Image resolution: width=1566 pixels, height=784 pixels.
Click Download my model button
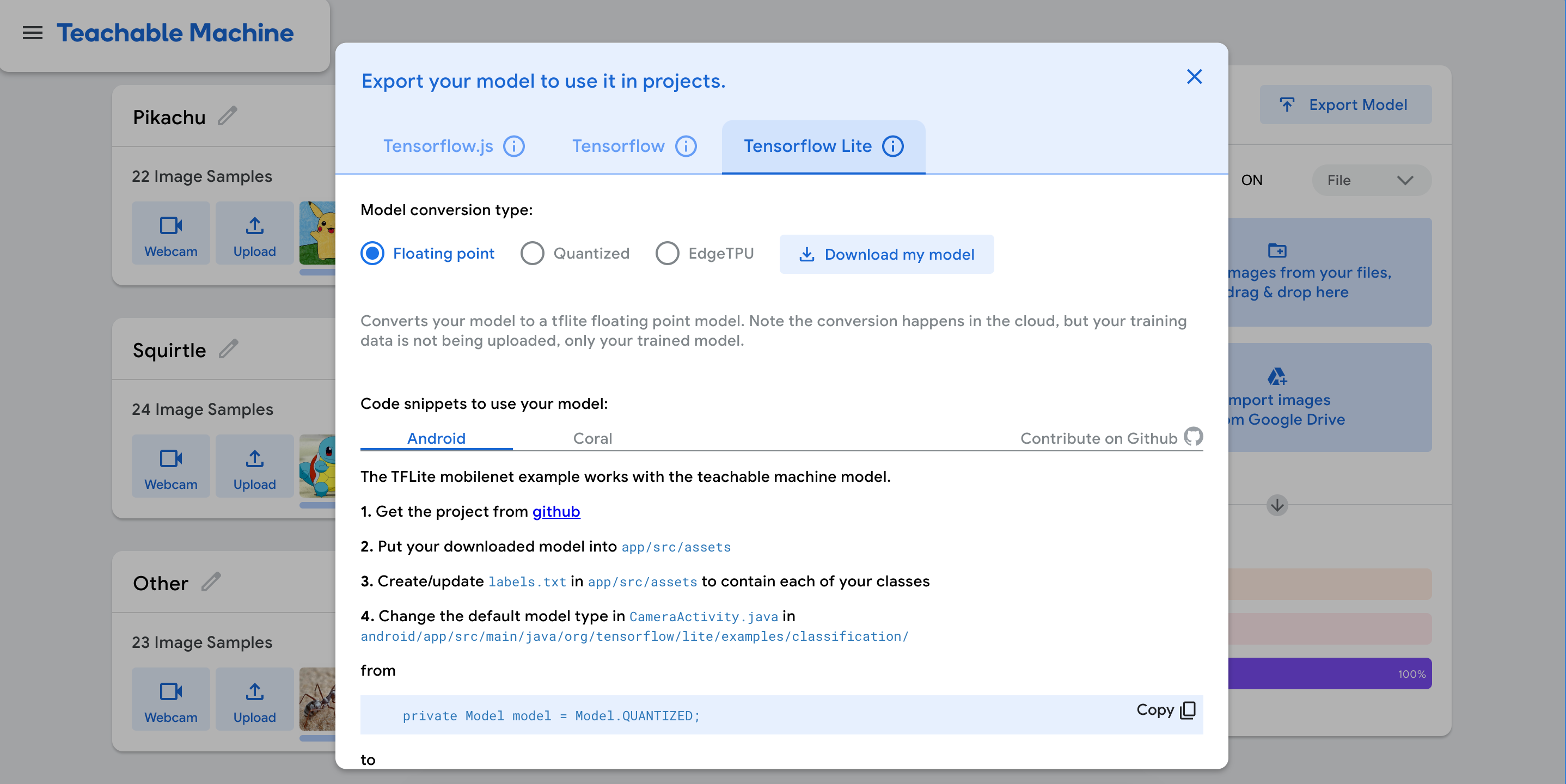point(886,255)
